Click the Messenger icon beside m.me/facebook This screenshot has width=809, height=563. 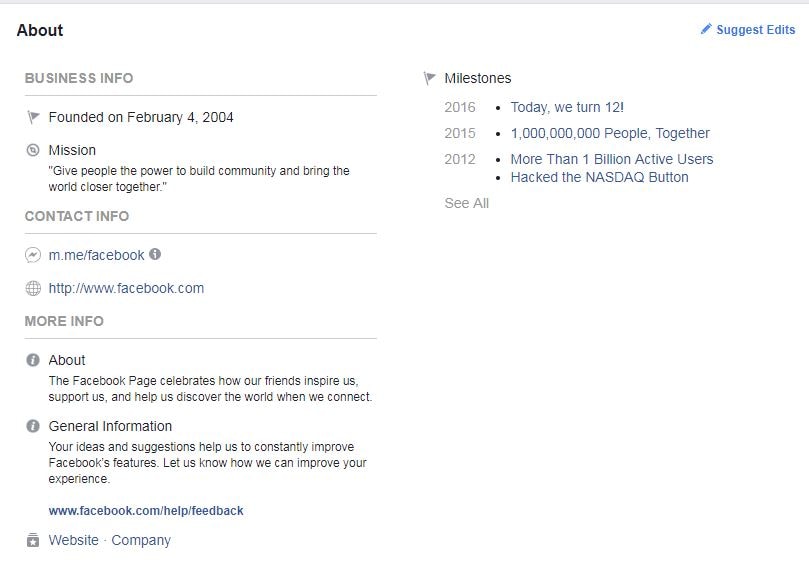click(x=33, y=255)
